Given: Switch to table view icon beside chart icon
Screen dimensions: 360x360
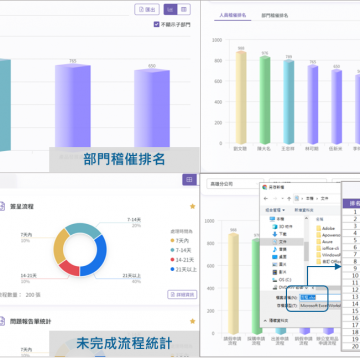Looking at the screenshot, I should pos(184,9).
